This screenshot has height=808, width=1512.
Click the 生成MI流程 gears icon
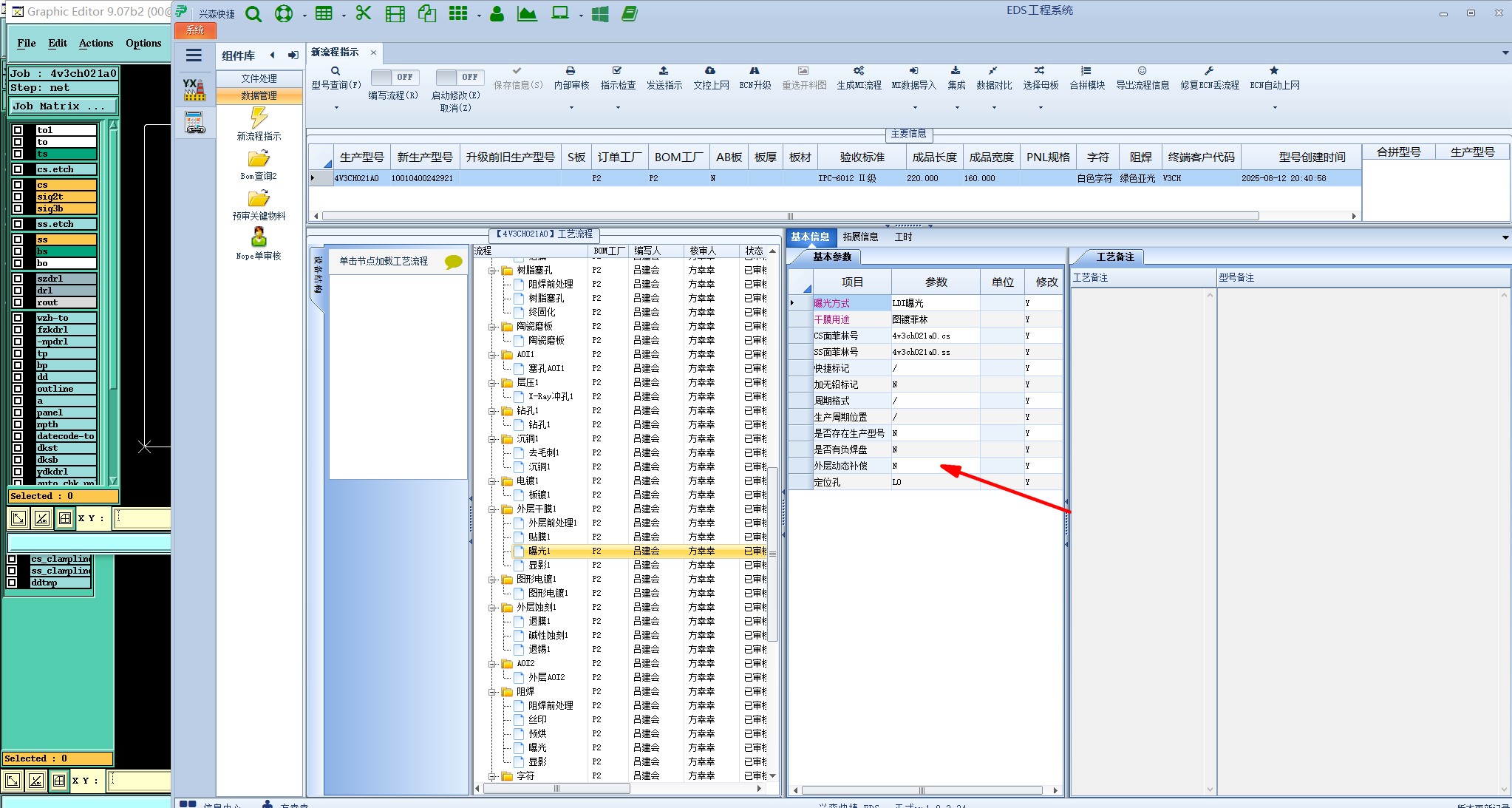click(858, 71)
